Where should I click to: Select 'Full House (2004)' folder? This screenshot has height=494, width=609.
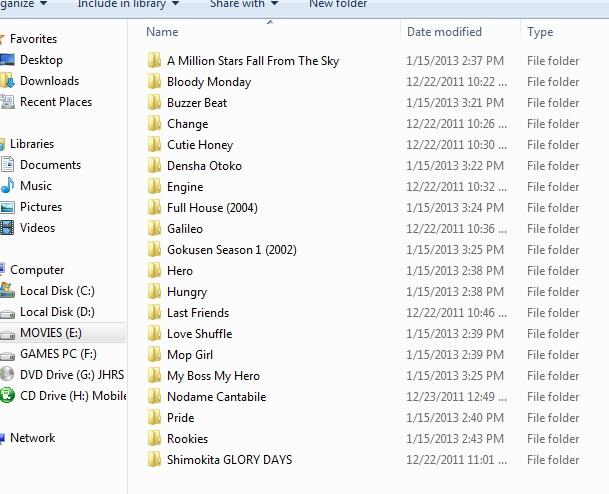212,208
